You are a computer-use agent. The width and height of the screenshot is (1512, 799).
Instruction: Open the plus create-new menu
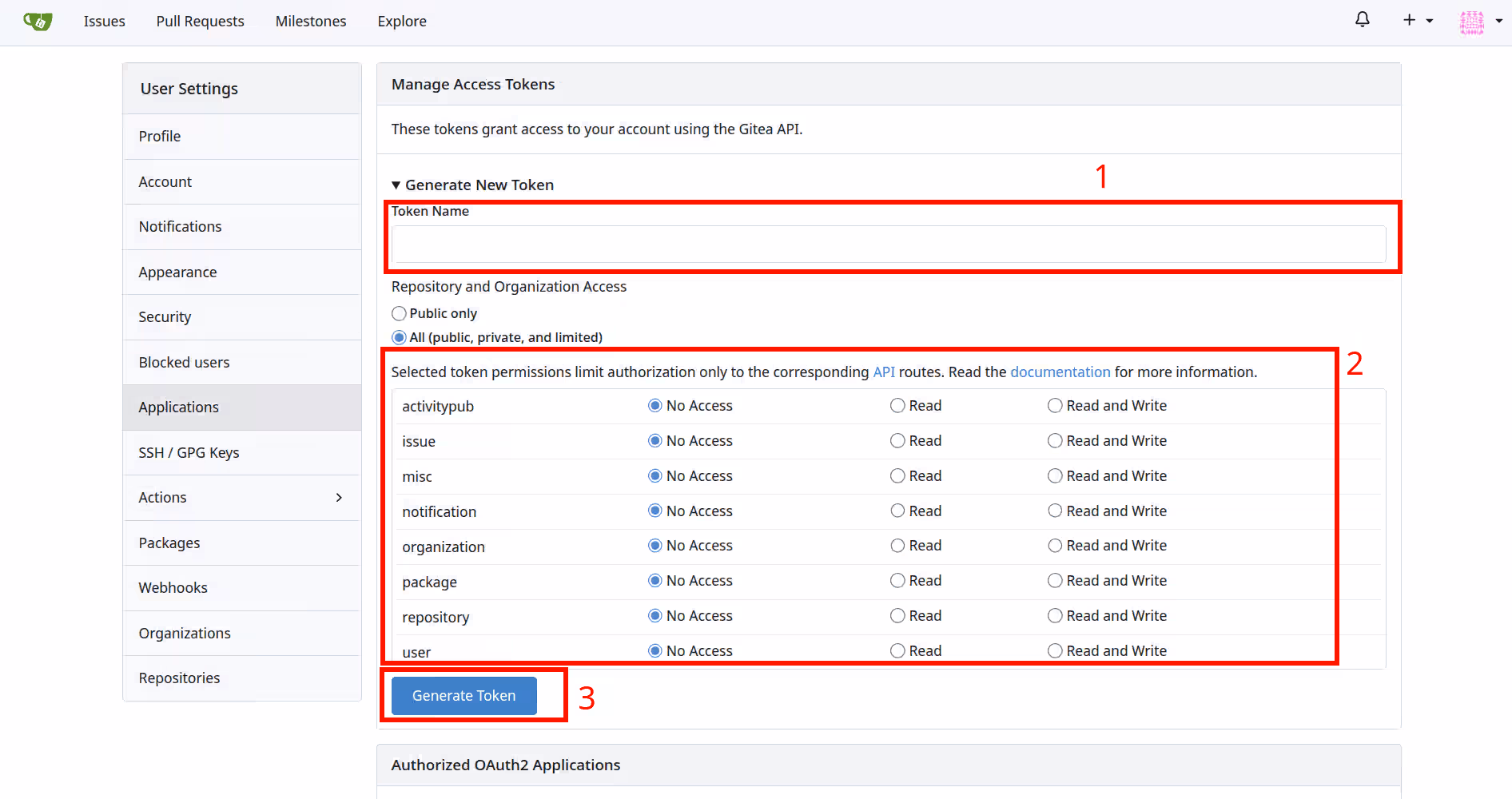[1418, 21]
